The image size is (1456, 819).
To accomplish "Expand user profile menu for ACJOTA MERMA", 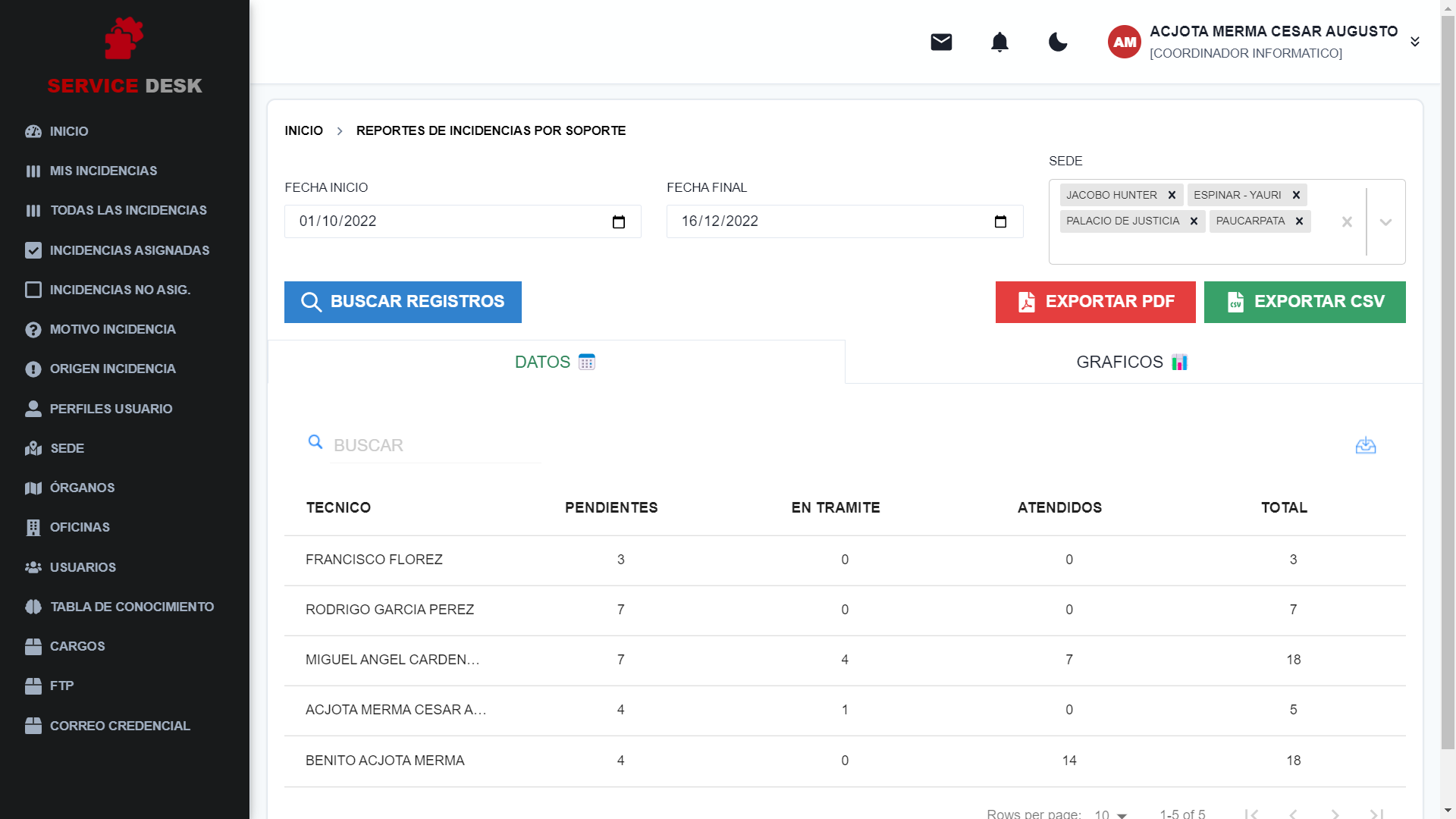I will [x=1415, y=42].
